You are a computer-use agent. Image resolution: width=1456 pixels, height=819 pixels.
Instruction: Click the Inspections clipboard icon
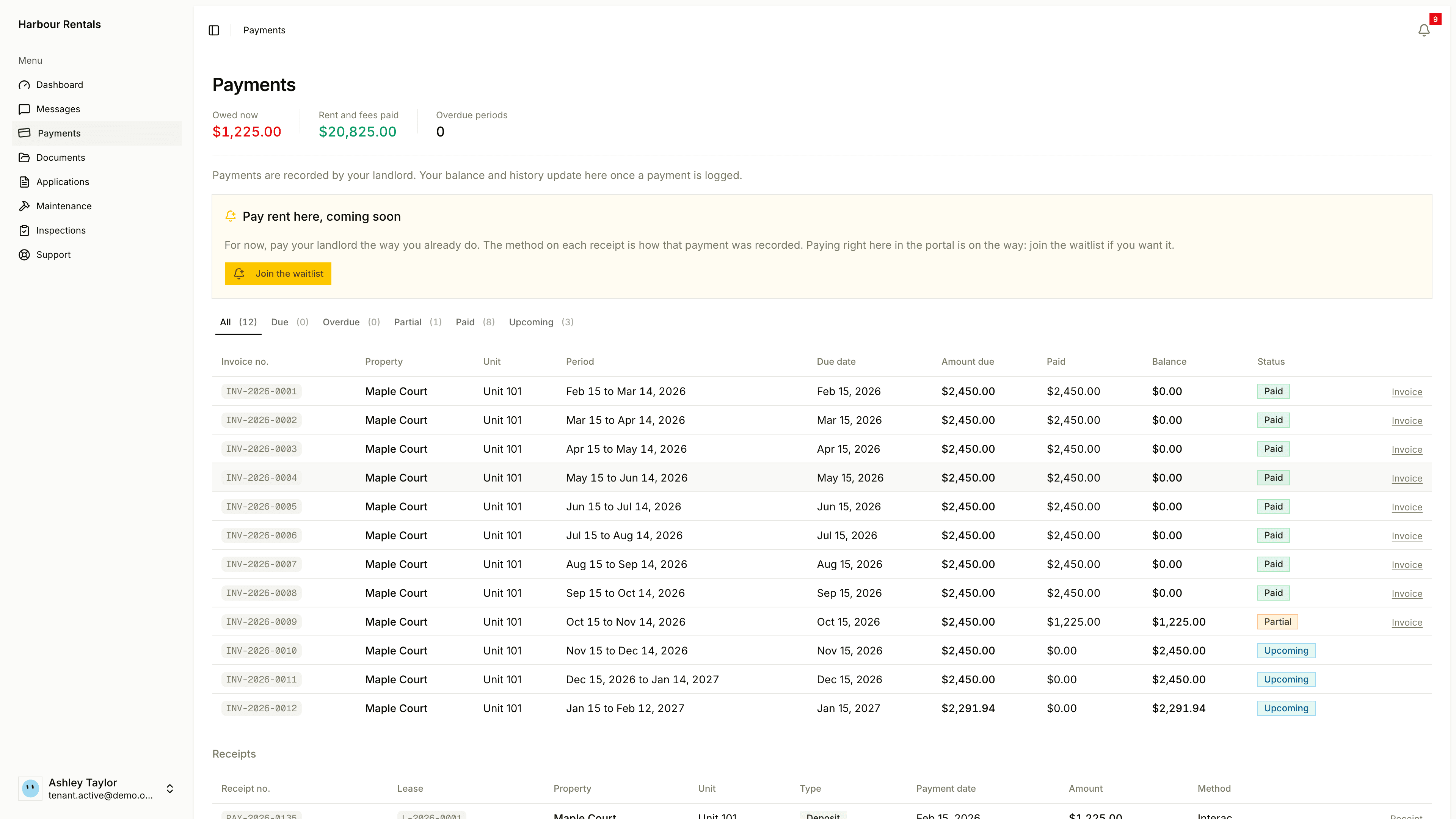(x=24, y=231)
